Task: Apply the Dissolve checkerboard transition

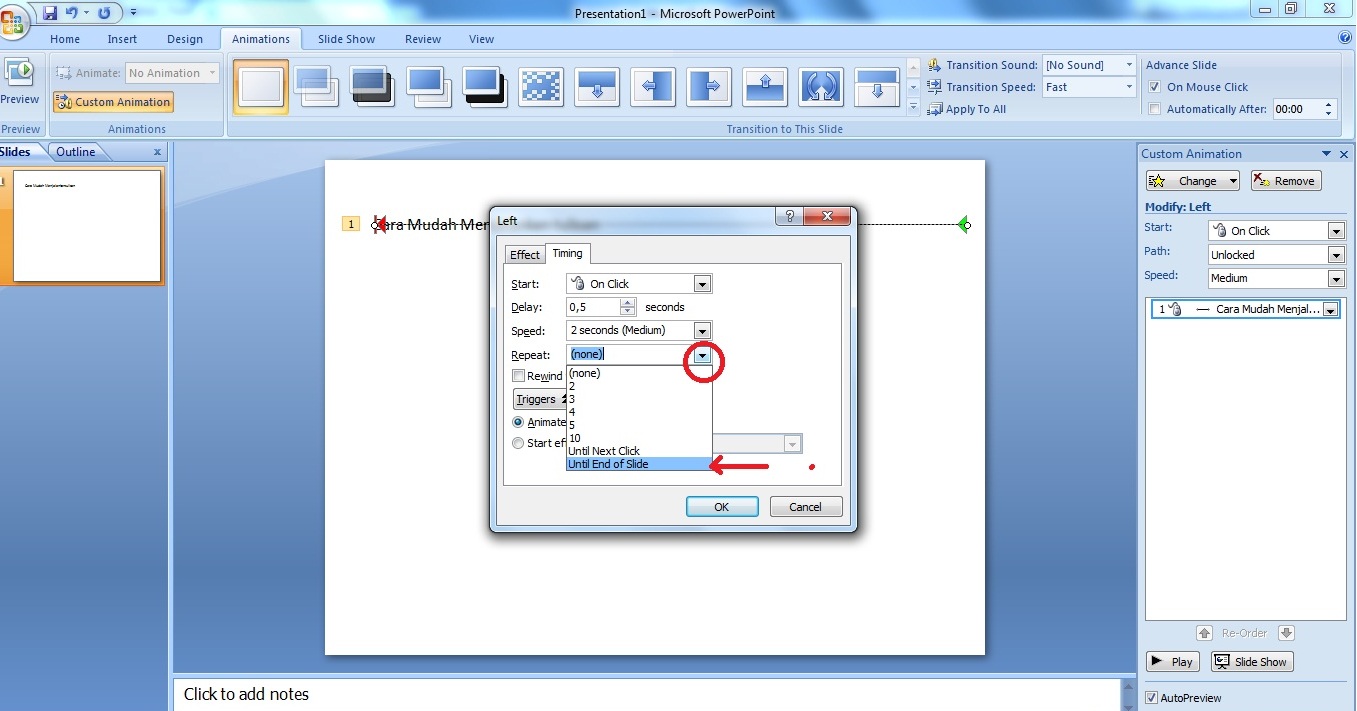Action: [541, 87]
